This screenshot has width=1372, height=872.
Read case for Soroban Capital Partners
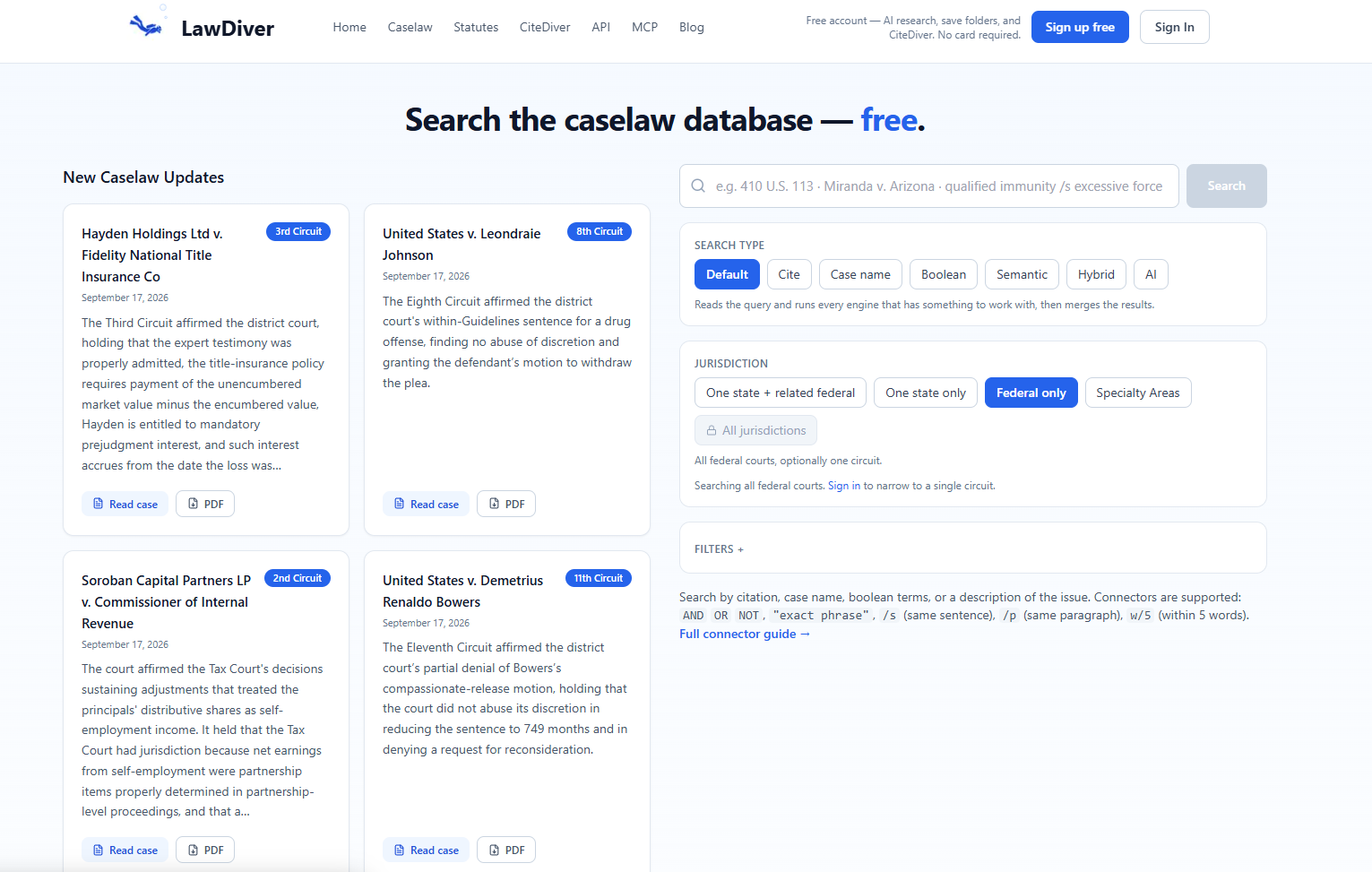tap(125, 850)
